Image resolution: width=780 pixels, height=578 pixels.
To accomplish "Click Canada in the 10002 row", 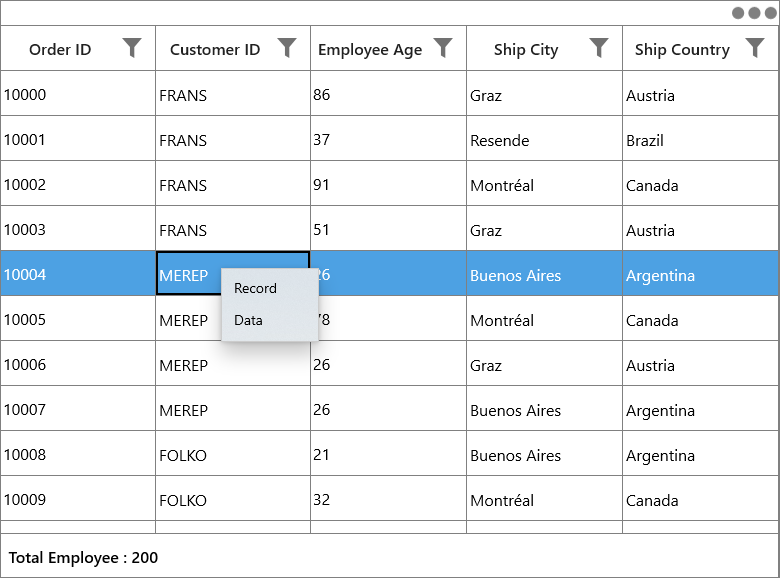I will tap(700, 184).
